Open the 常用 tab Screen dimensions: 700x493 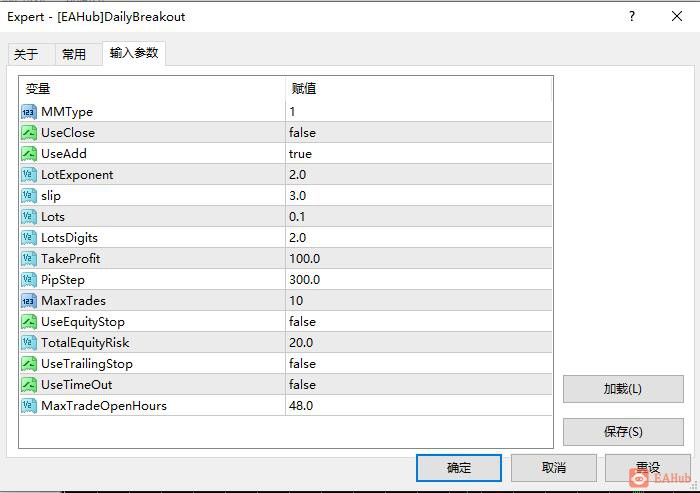[x=74, y=55]
